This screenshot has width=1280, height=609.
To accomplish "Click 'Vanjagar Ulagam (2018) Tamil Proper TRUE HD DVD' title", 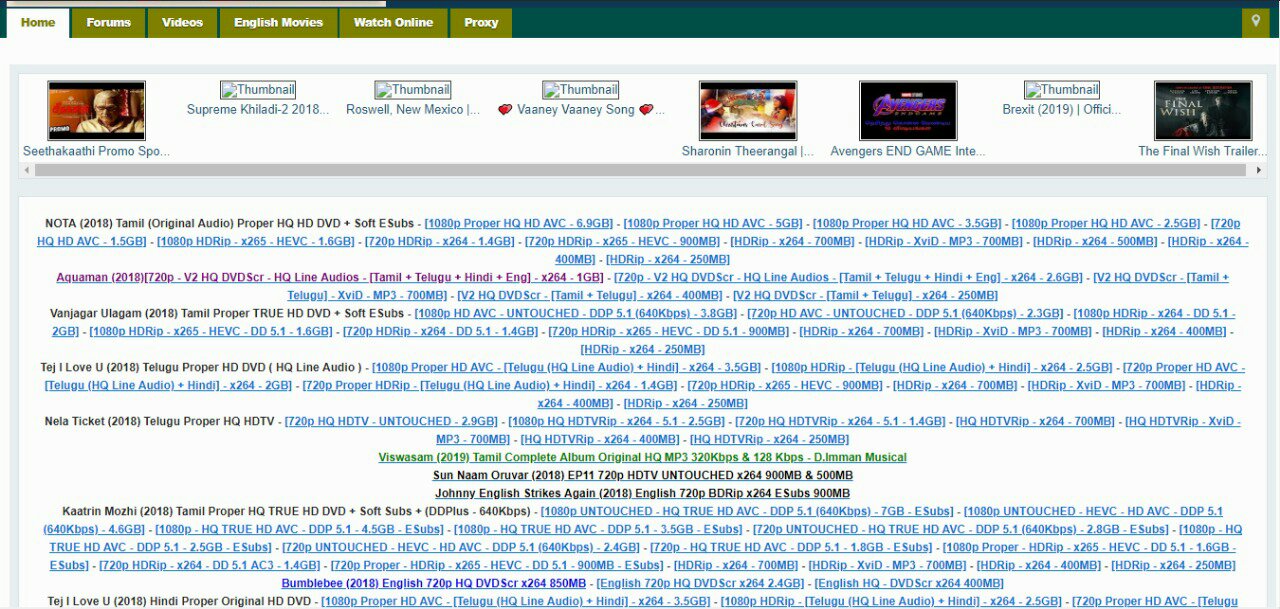I will [x=227, y=314].
